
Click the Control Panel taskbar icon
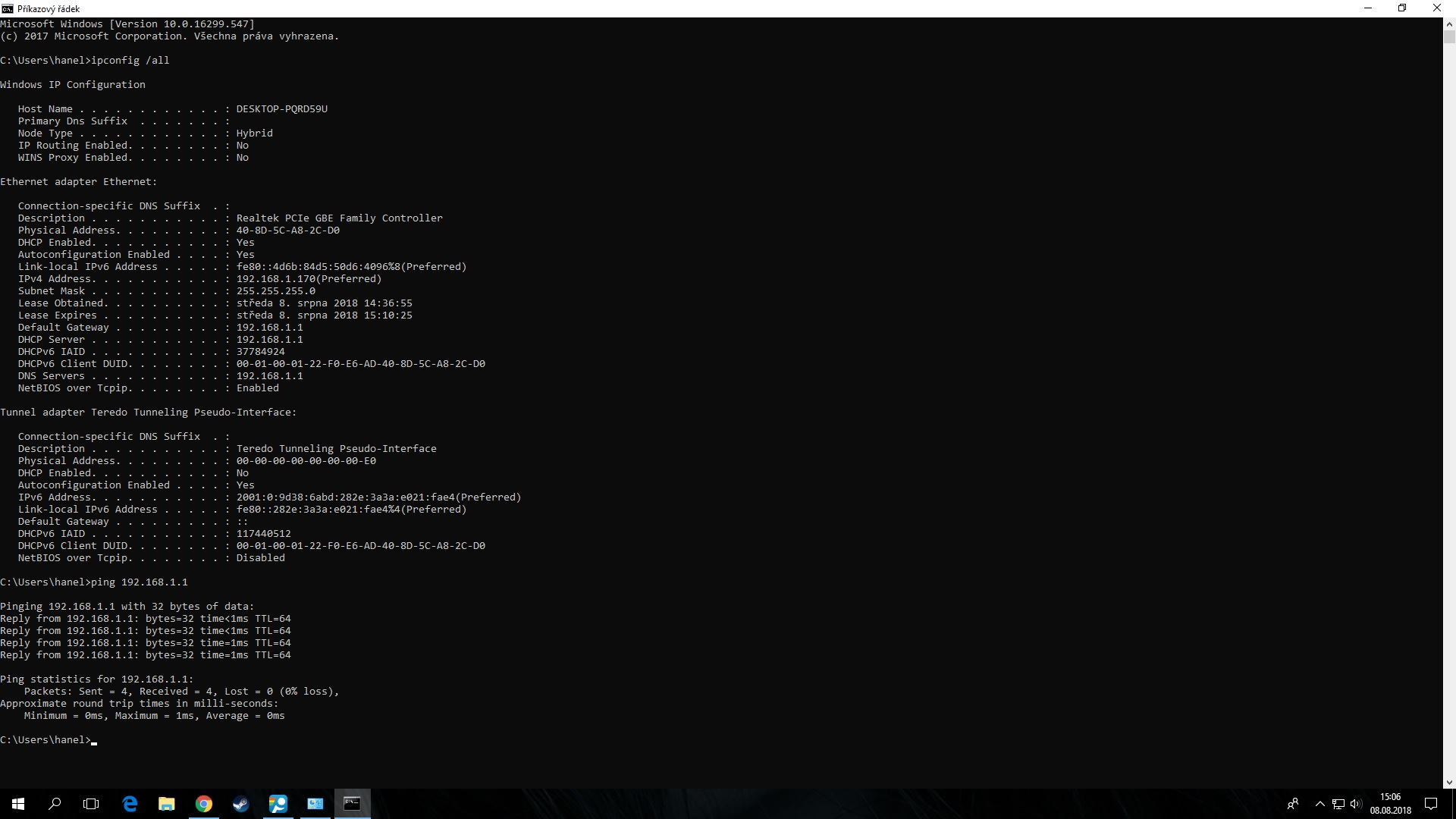coord(315,804)
